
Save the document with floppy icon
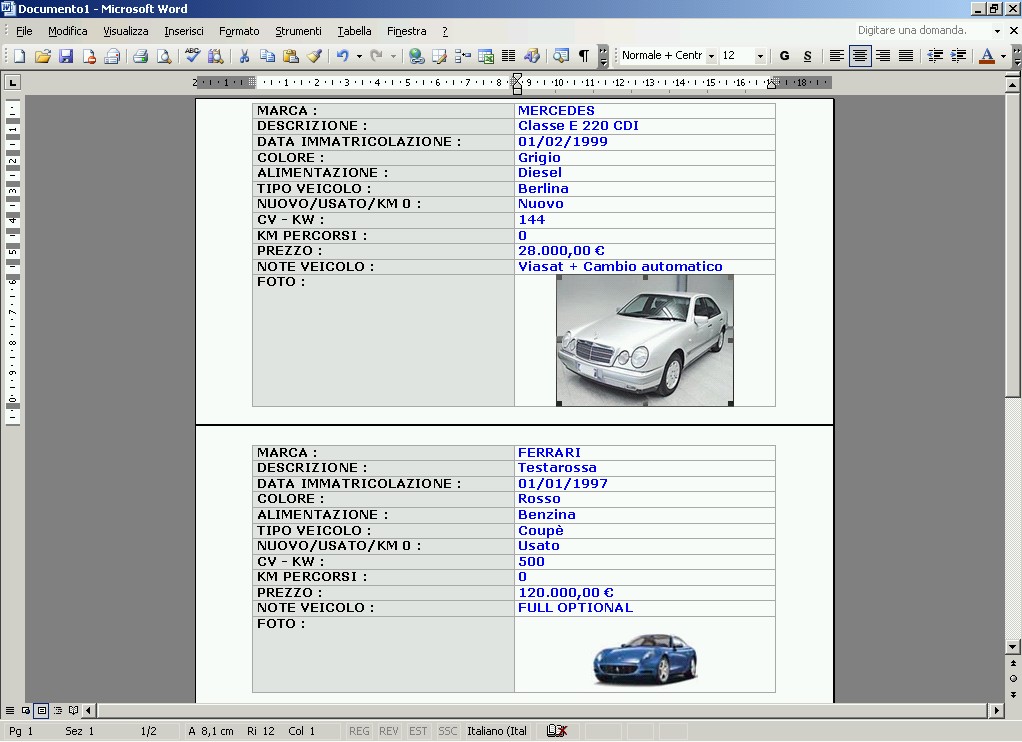click(66, 56)
